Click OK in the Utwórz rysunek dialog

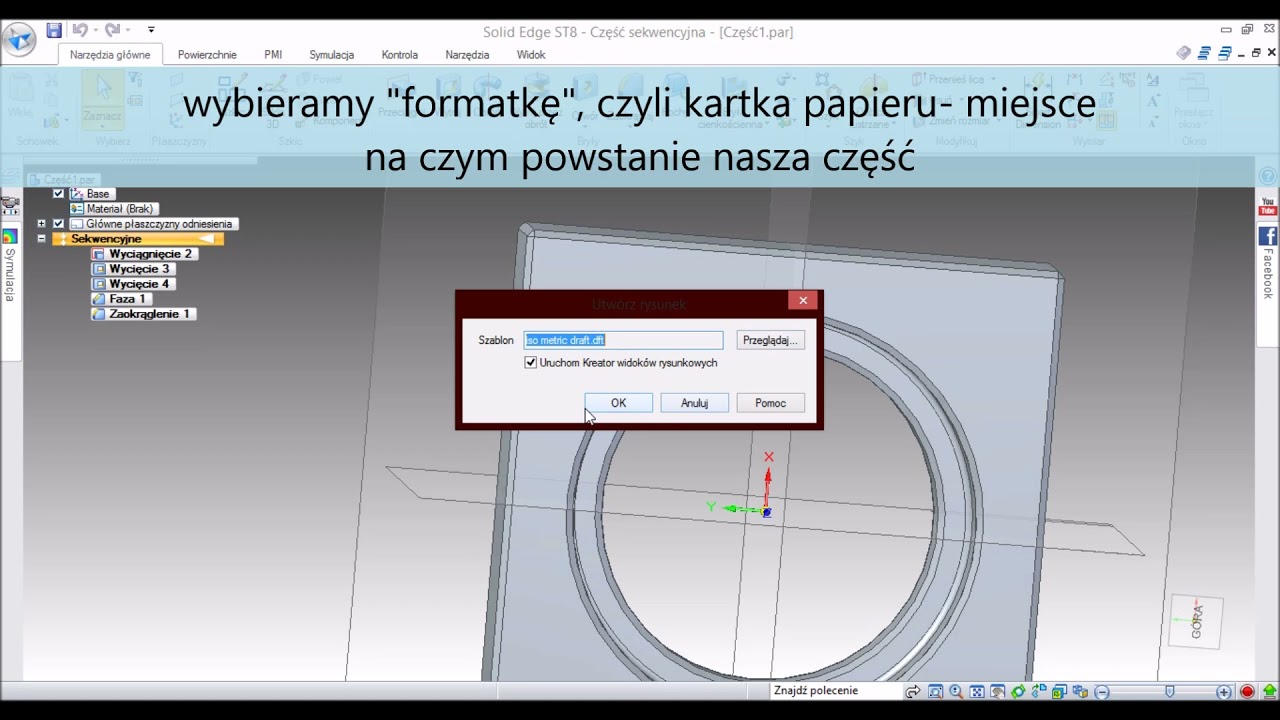618,403
